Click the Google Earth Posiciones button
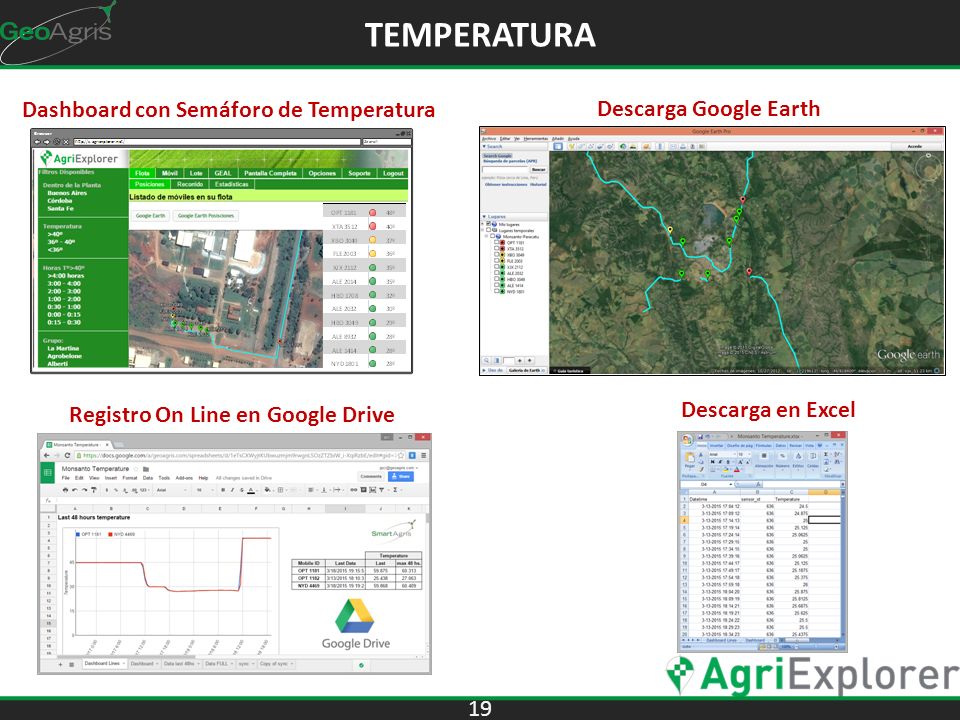Image resolution: width=960 pixels, height=720 pixels. coord(206,216)
